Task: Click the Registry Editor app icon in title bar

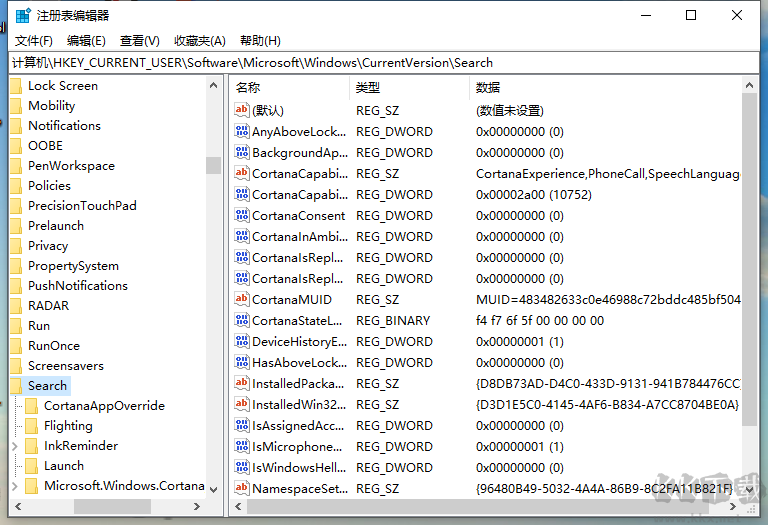Action: tap(23, 16)
